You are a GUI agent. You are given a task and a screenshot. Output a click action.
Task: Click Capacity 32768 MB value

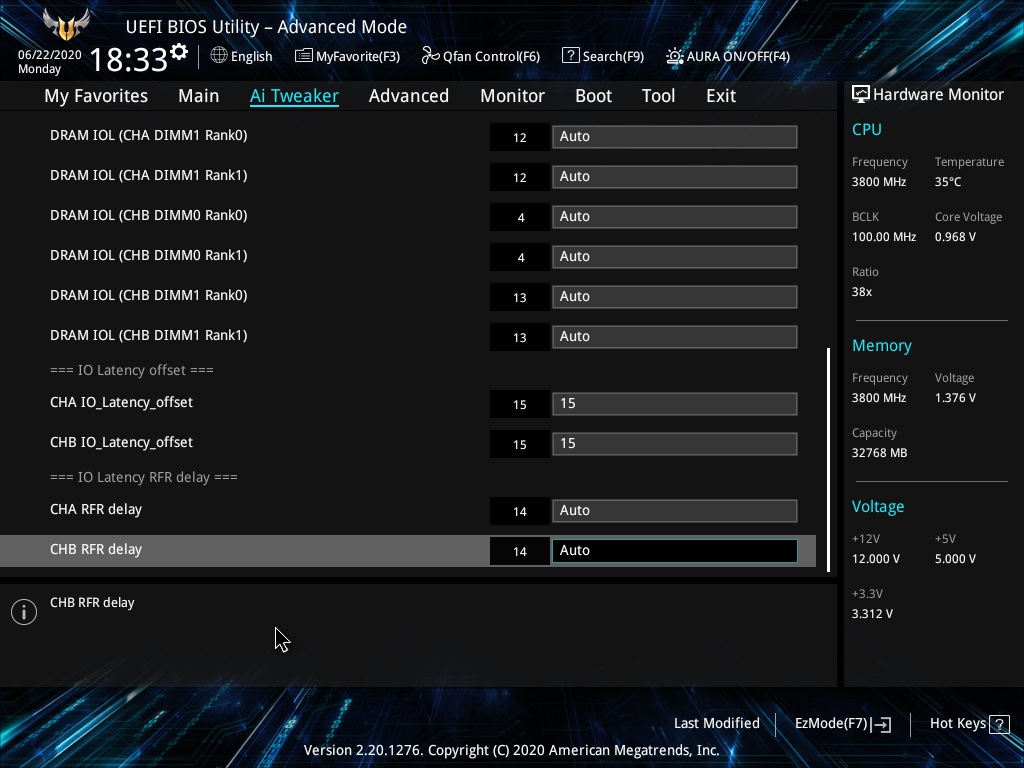click(879, 453)
